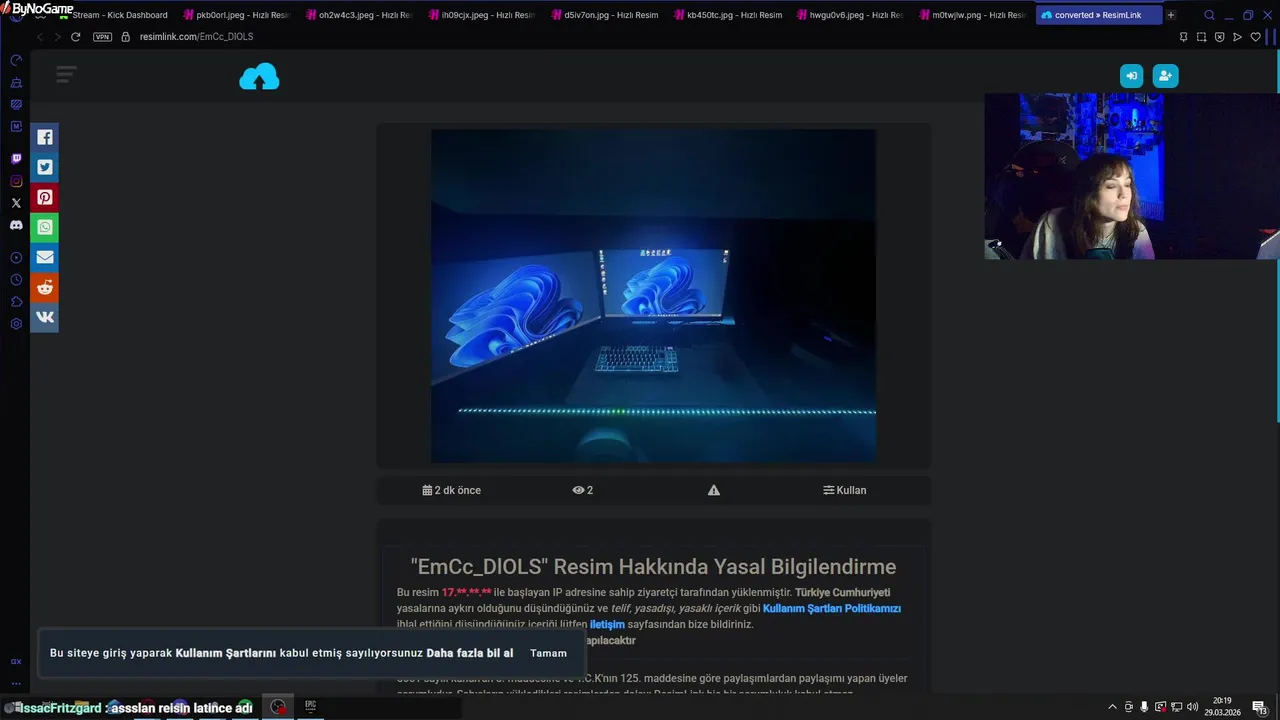Open the Daha fazla bil al link
The image size is (1280, 720).
(x=469, y=653)
